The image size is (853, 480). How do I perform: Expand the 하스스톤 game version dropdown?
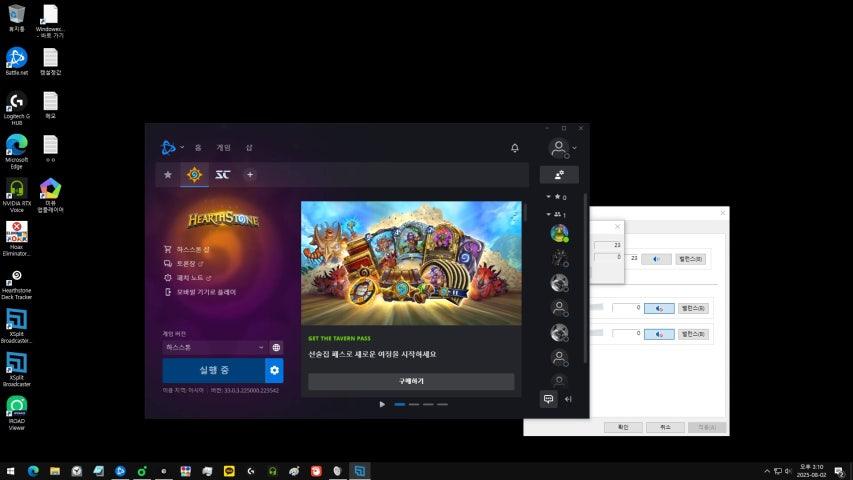point(214,347)
